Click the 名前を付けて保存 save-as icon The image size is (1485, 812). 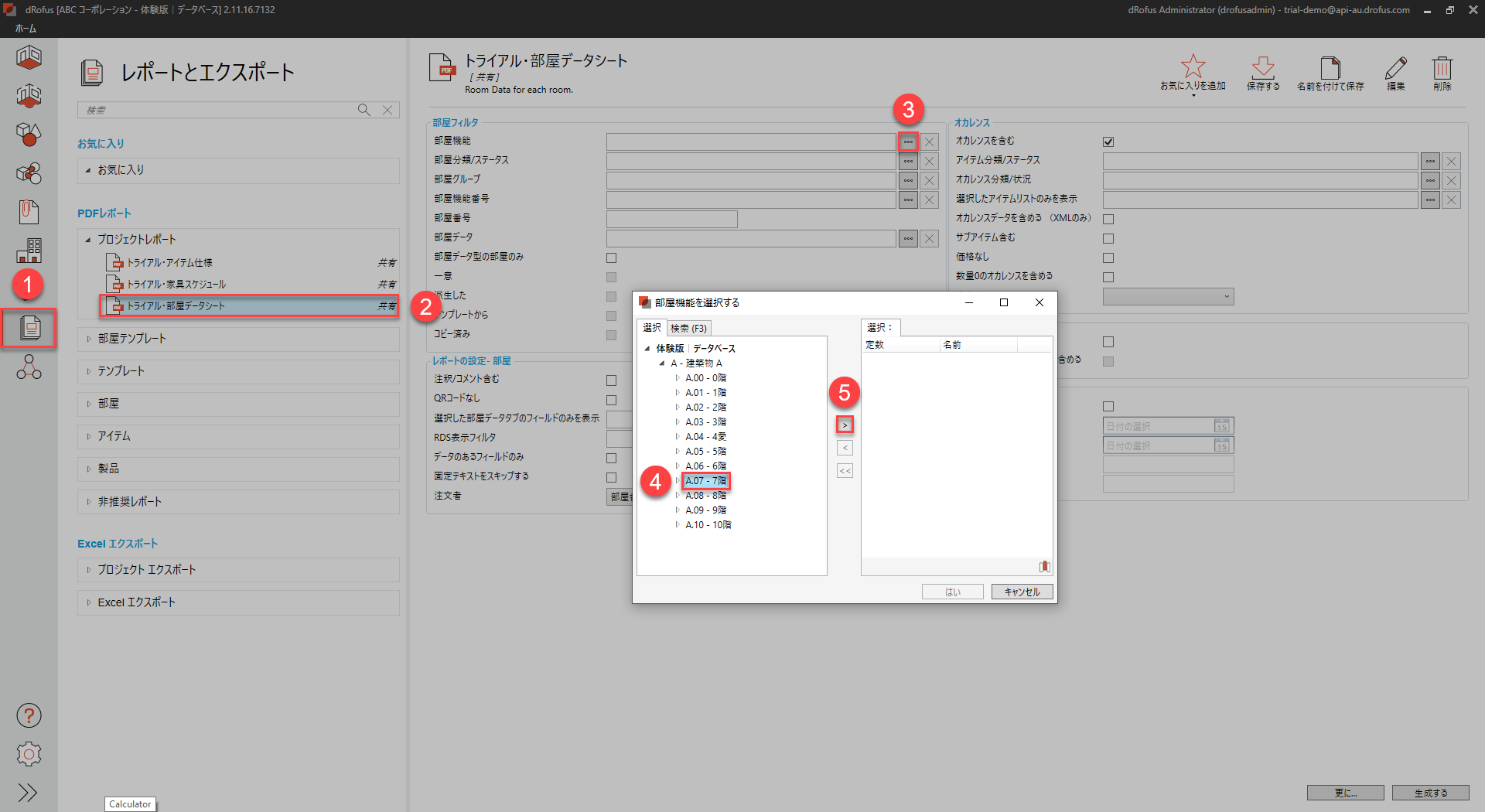point(1330,67)
